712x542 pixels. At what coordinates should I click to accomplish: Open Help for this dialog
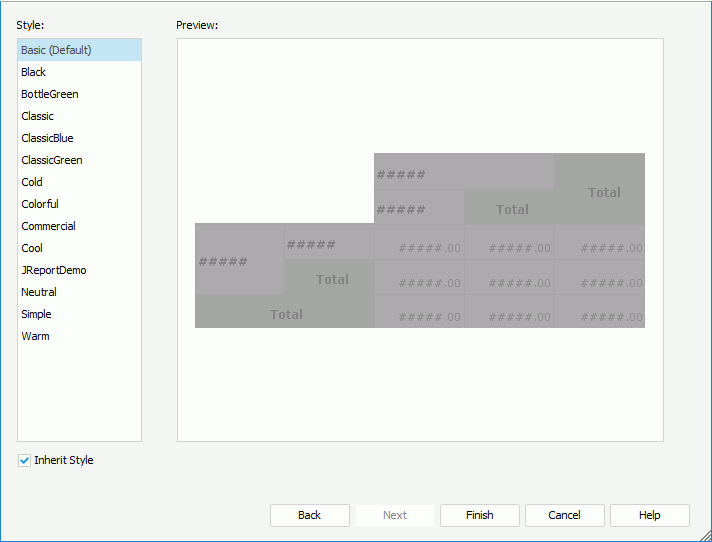tap(649, 515)
